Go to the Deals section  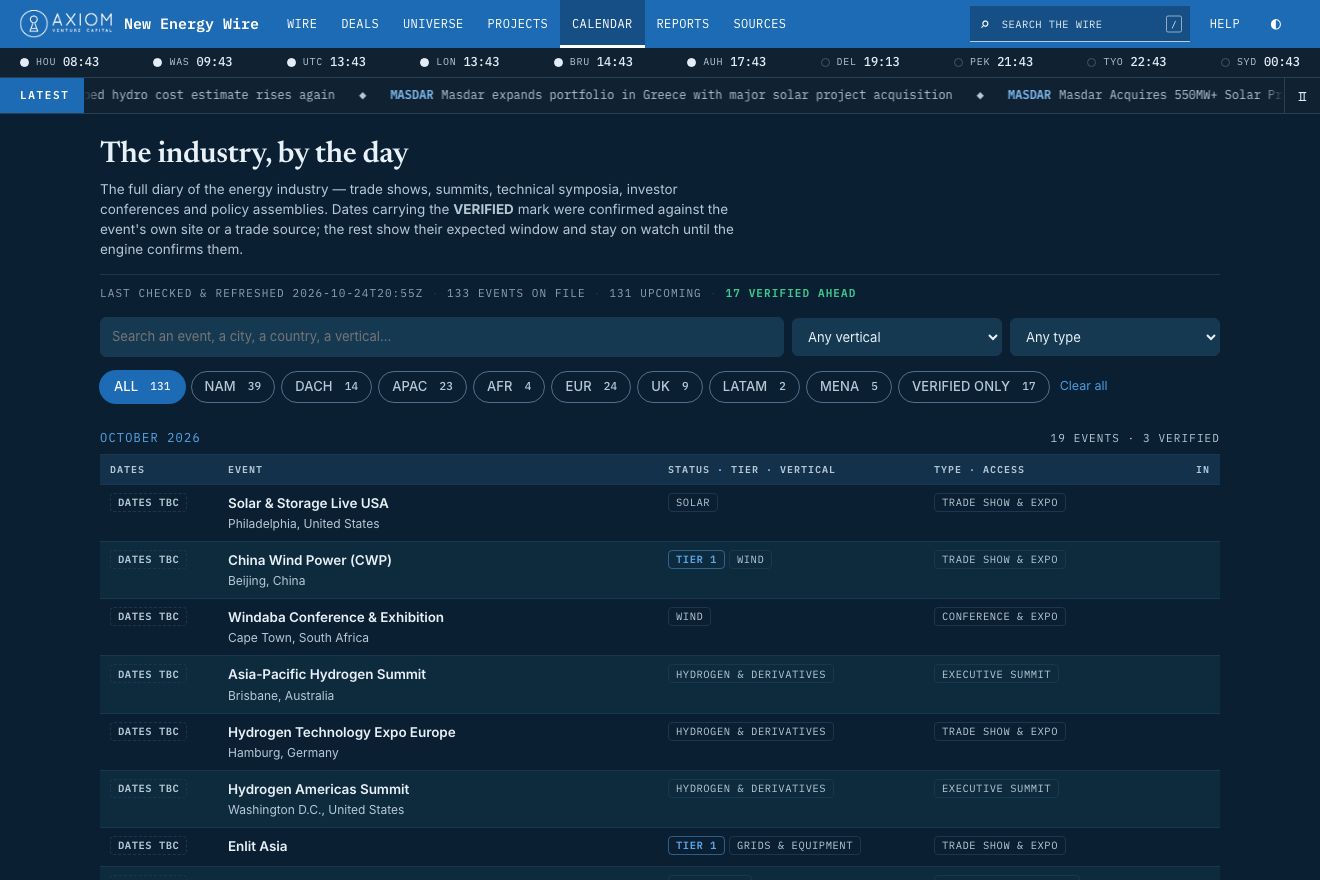click(x=360, y=24)
